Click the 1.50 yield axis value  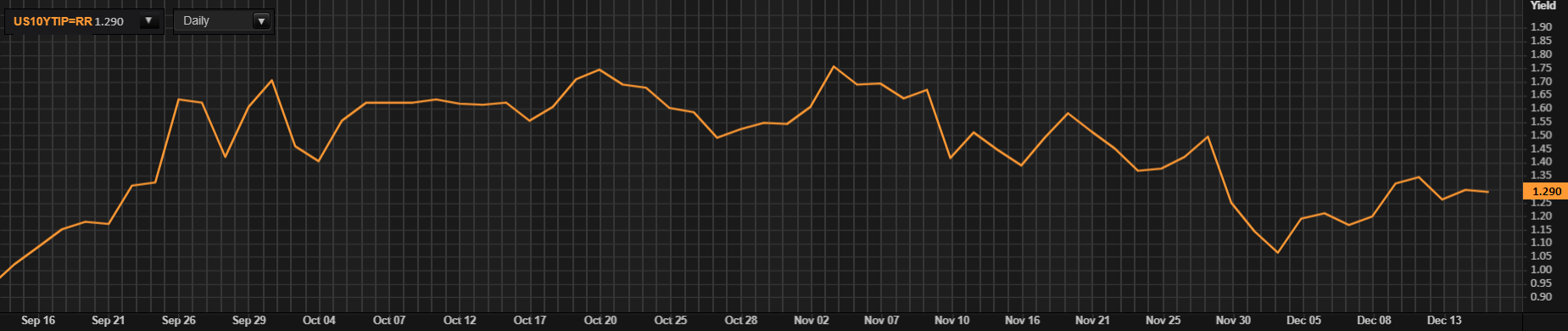tap(1541, 135)
